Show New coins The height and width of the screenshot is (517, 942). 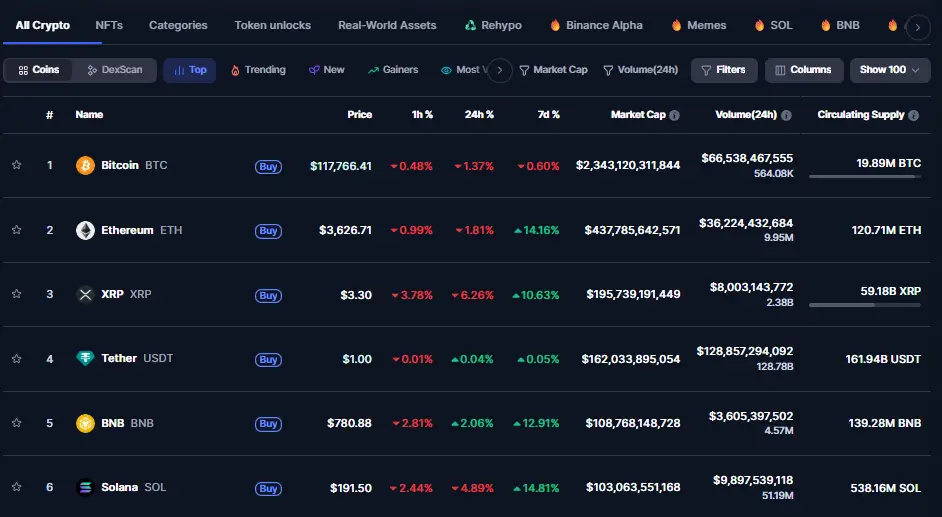327,70
